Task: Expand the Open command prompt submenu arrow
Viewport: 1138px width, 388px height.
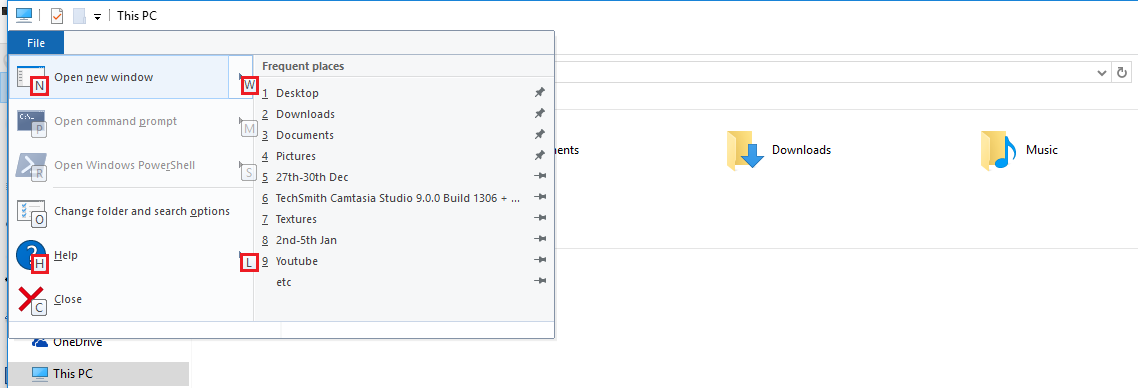Action: pos(241,121)
